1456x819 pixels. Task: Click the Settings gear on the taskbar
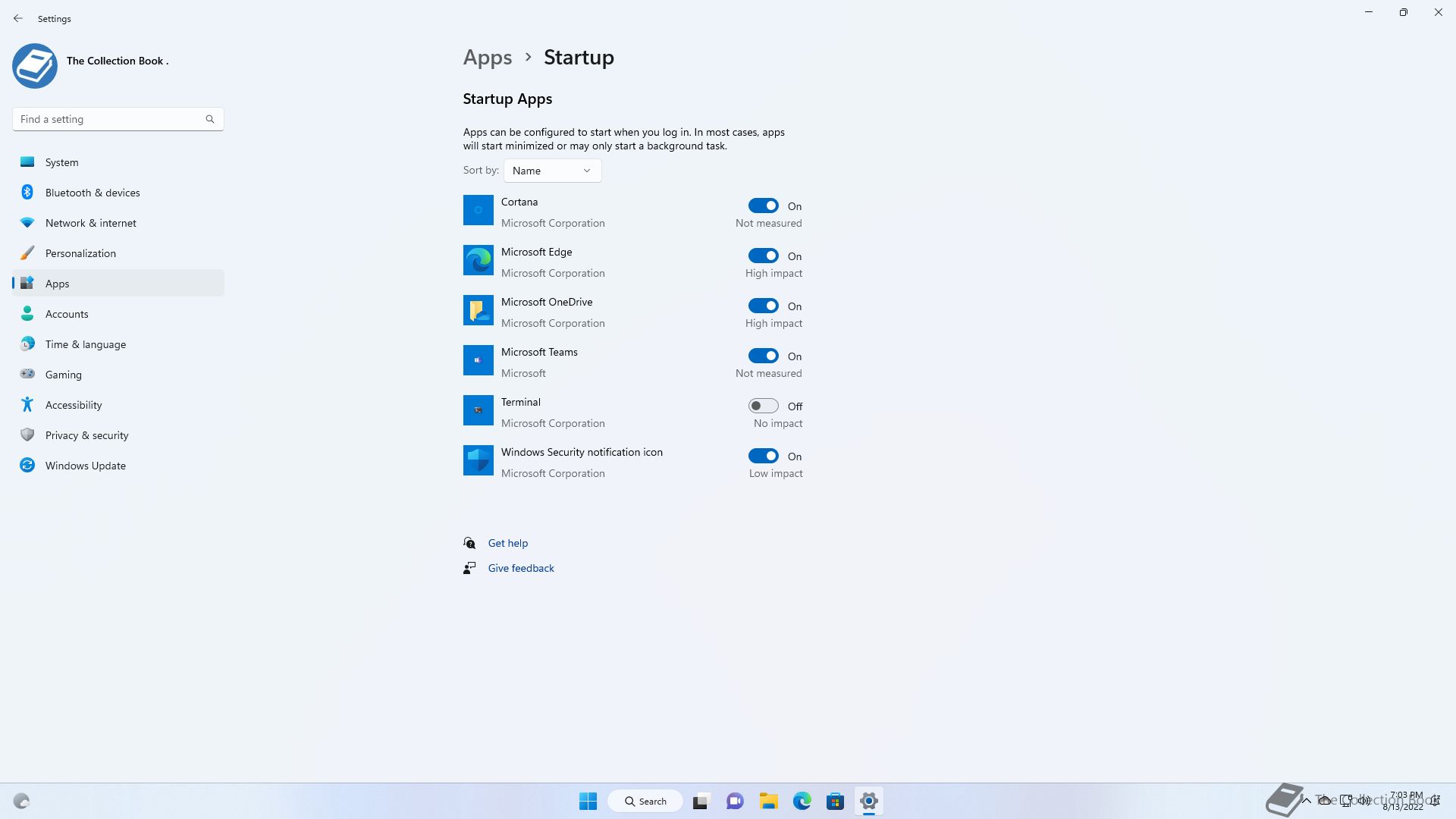[869, 801]
